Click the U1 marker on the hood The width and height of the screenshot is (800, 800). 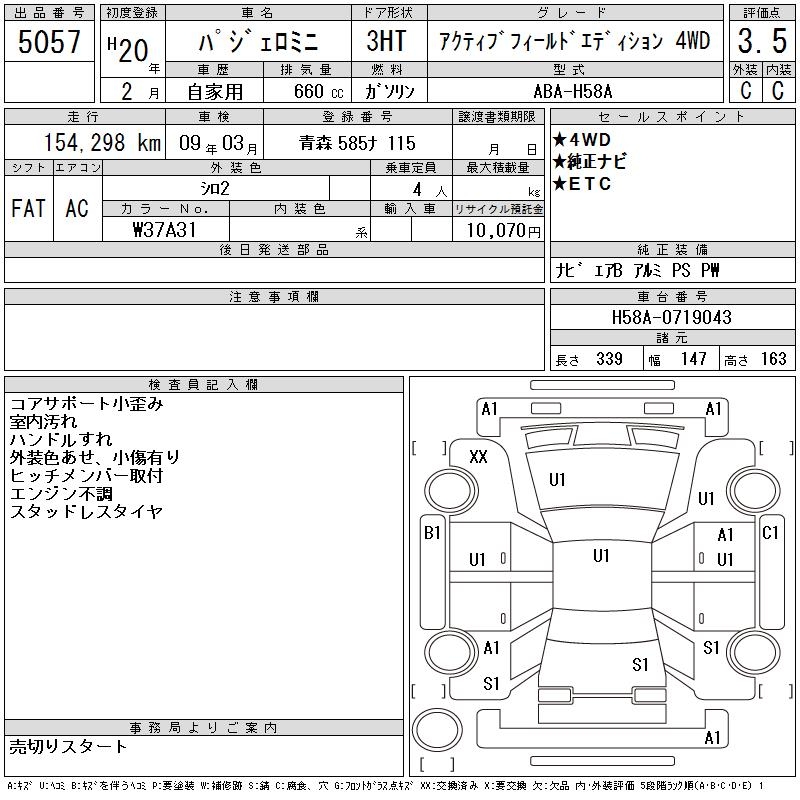557,480
